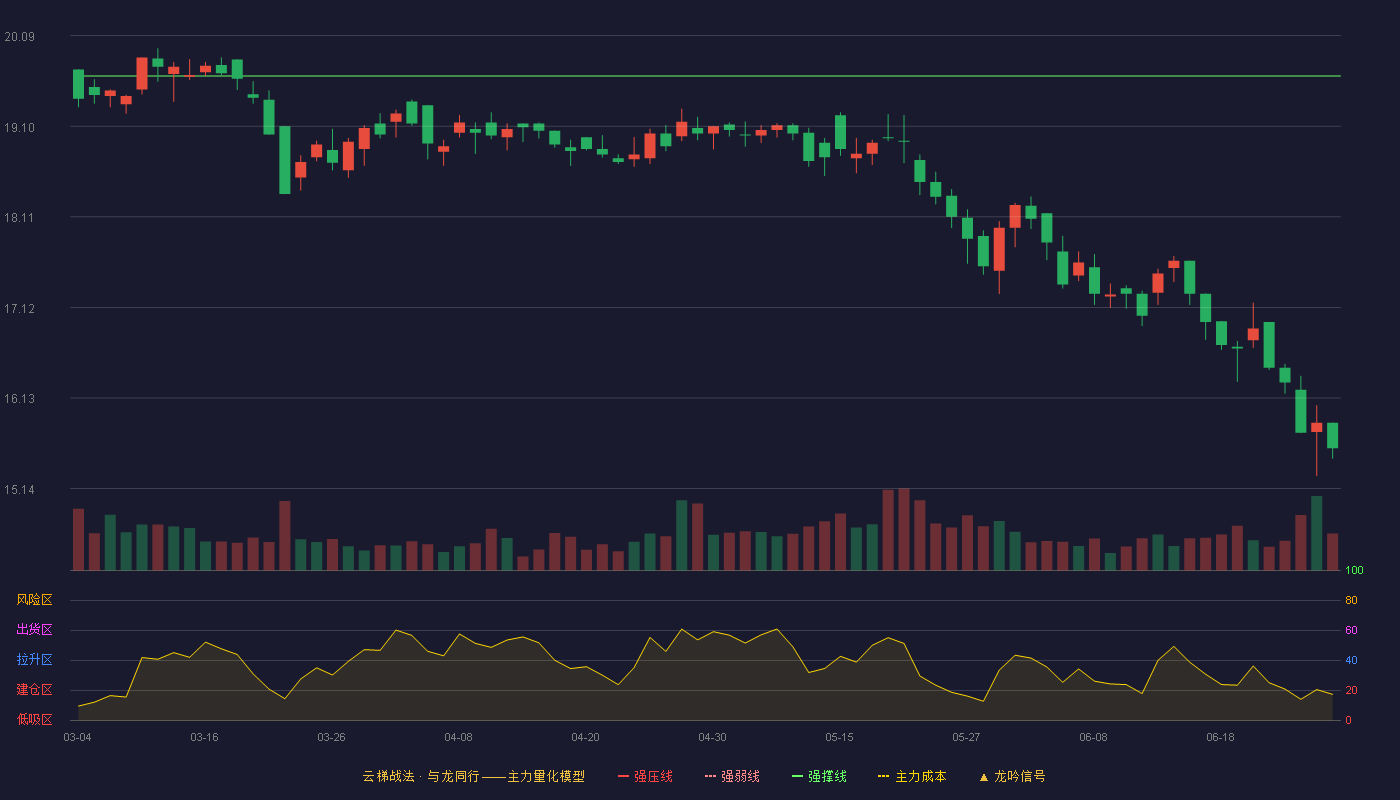Image resolution: width=1400 pixels, height=800 pixels.
Task: Click the 建仓区 zone label
Action: tap(34, 690)
